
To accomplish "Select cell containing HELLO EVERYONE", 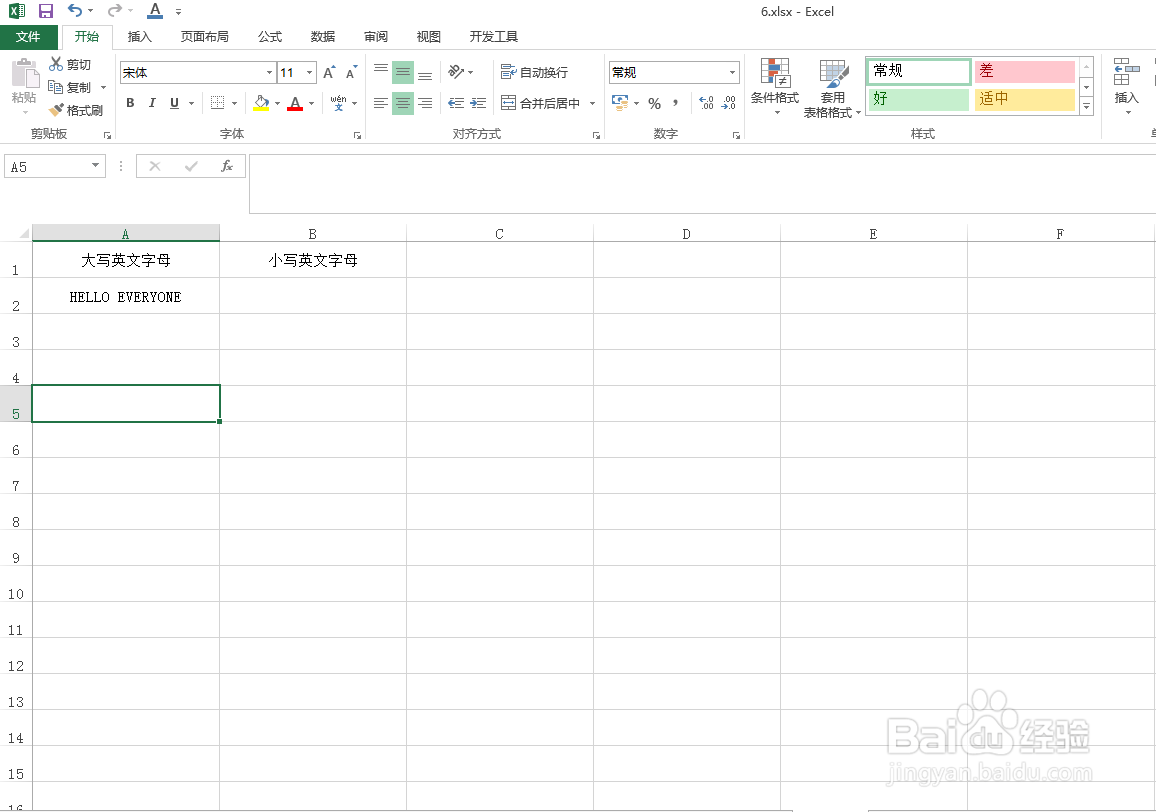I will click(x=125, y=296).
